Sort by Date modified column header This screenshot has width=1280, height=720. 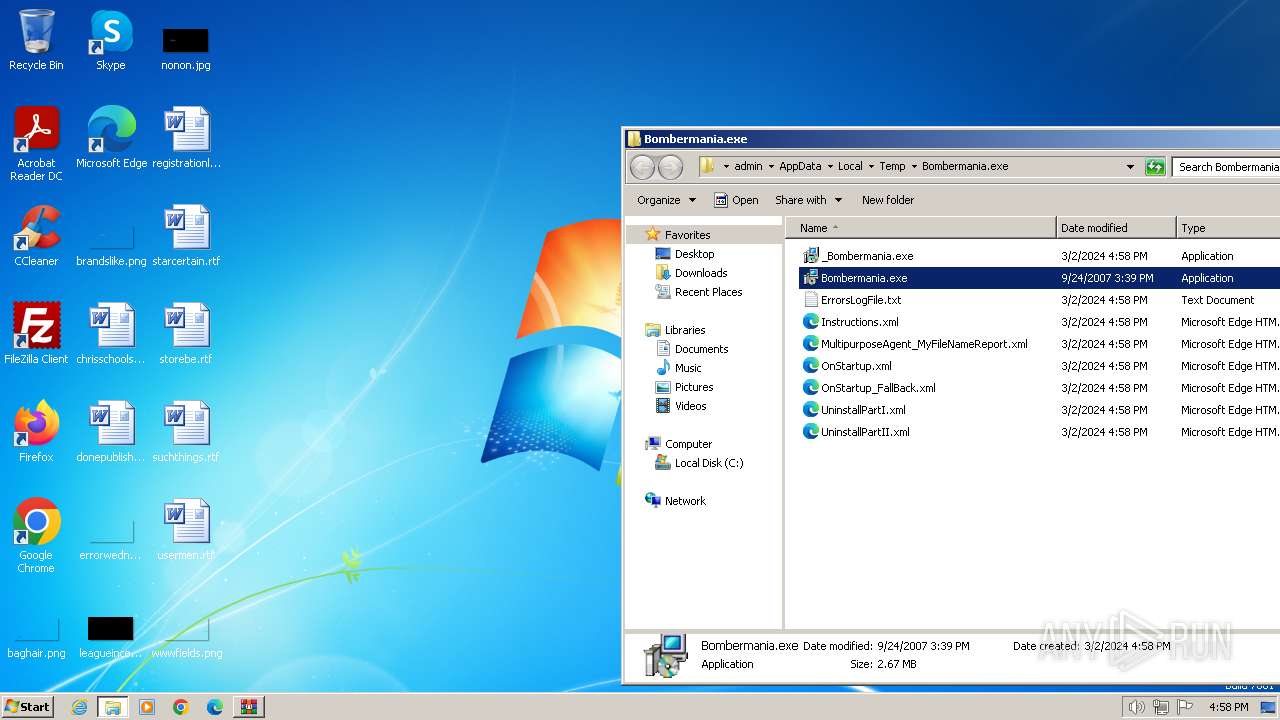click(x=1116, y=228)
